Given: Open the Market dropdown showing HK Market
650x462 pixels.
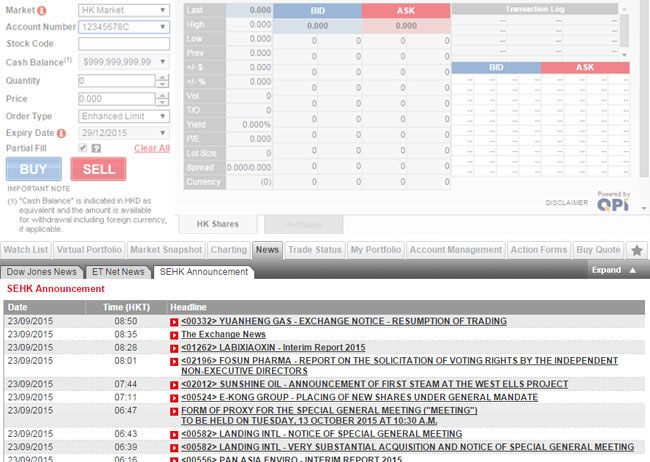Looking at the screenshot, I should 124,10.
